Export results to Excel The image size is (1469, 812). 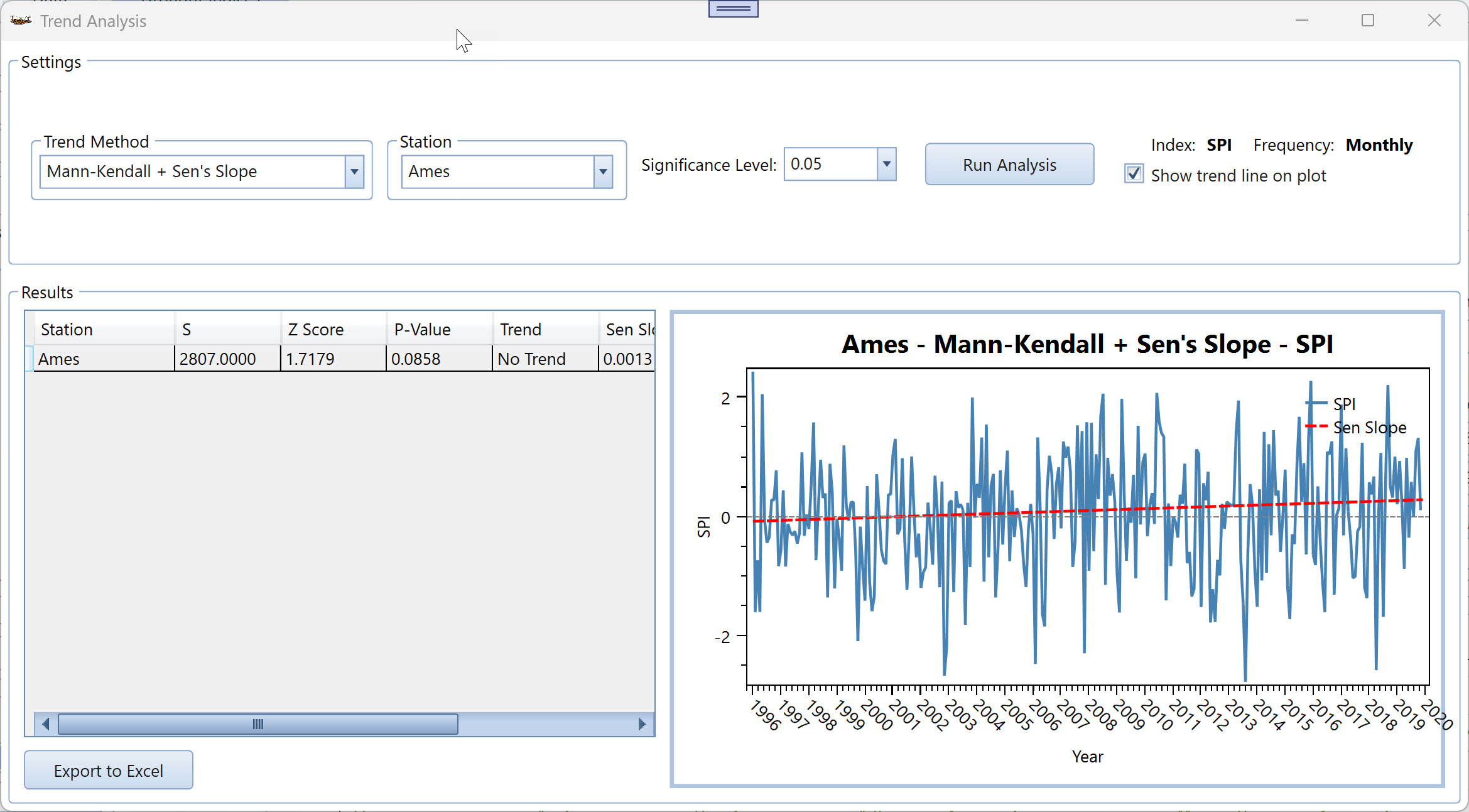click(x=109, y=770)
